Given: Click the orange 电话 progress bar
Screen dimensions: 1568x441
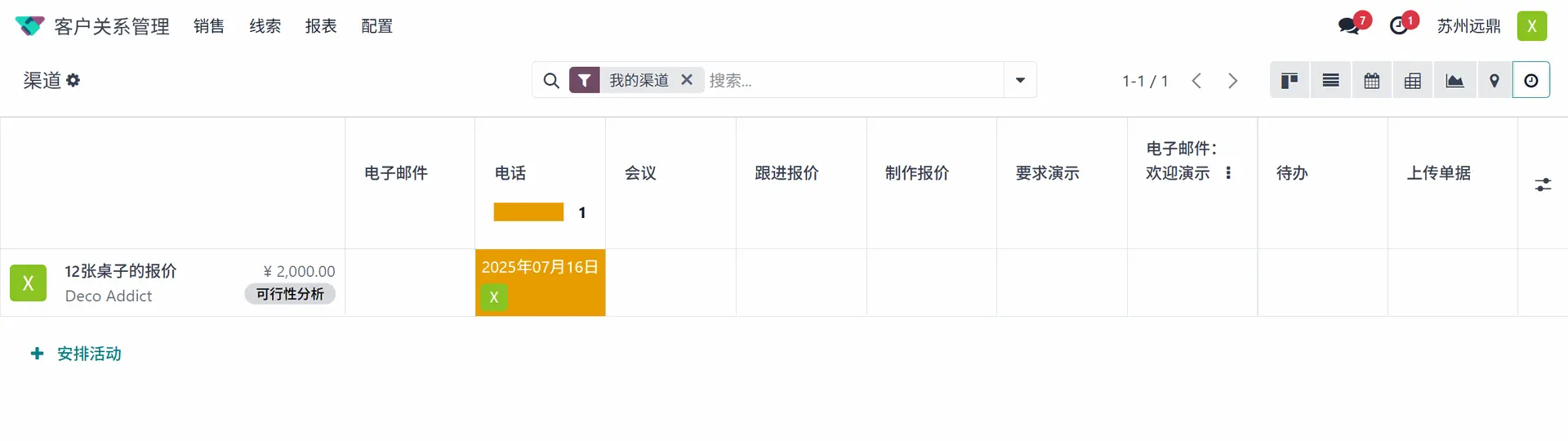Looking at the screenshot, I should point(528,212).
